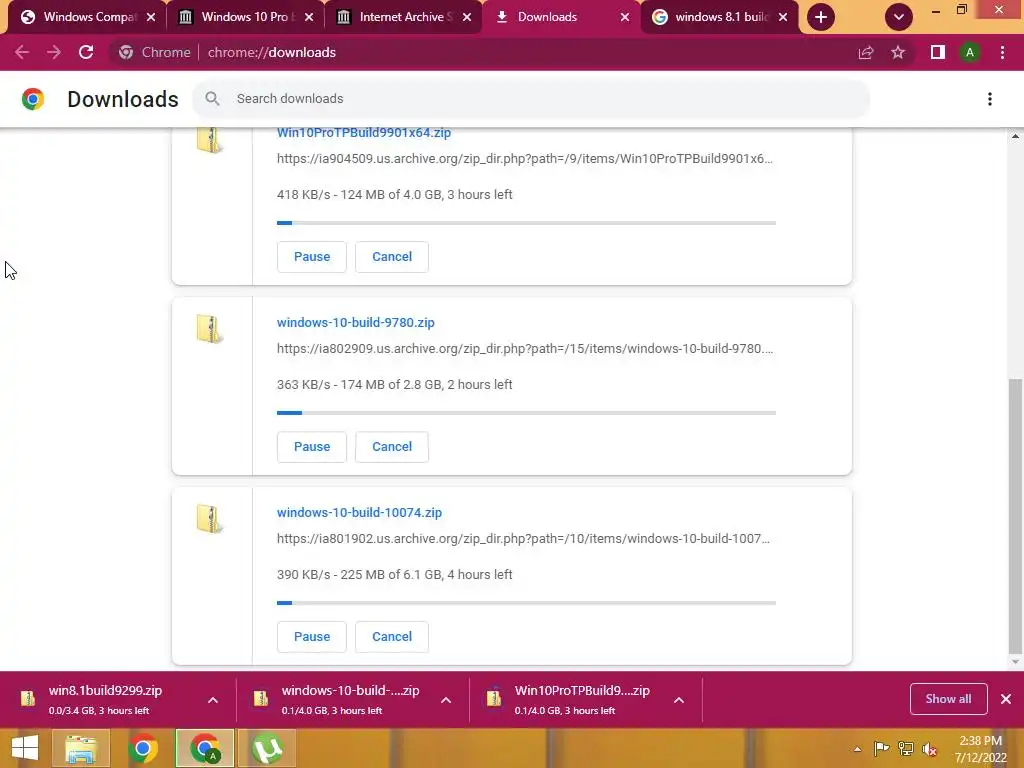Open Chrome's three-dot menu in the toolbar

pyautogui.click(x=1002, y=52)
